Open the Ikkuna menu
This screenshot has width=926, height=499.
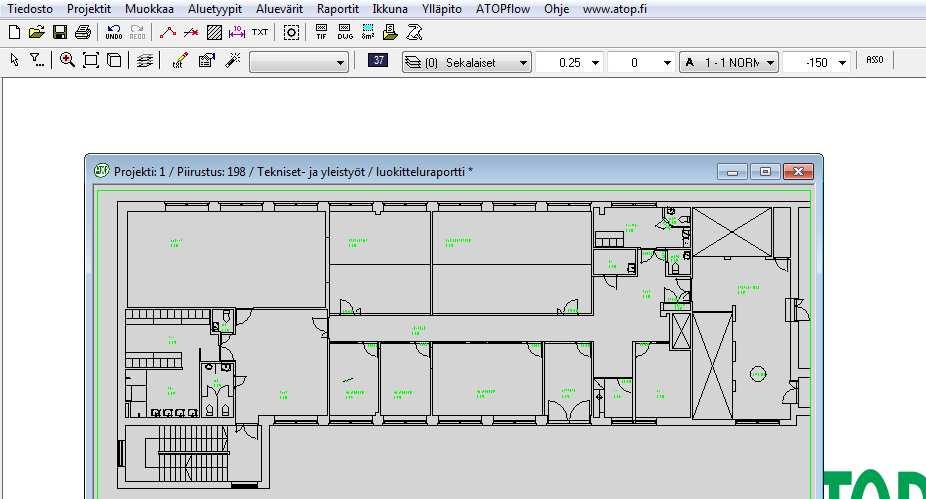coord(390,9)
